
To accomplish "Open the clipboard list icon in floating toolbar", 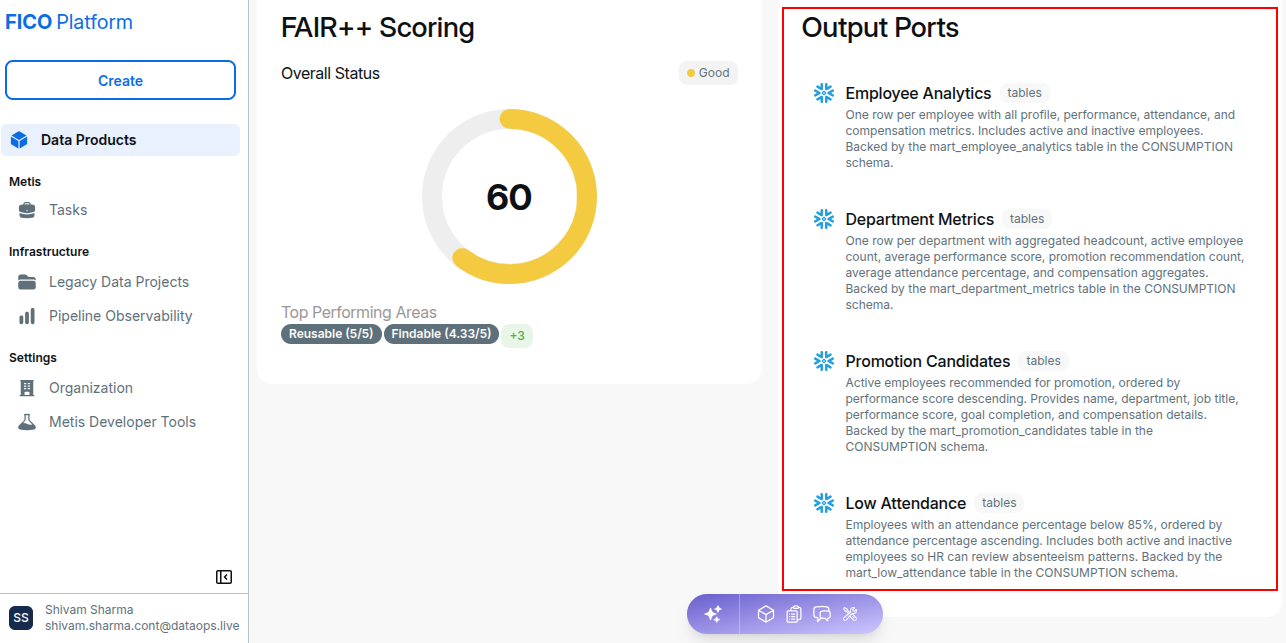I will 794,614.
